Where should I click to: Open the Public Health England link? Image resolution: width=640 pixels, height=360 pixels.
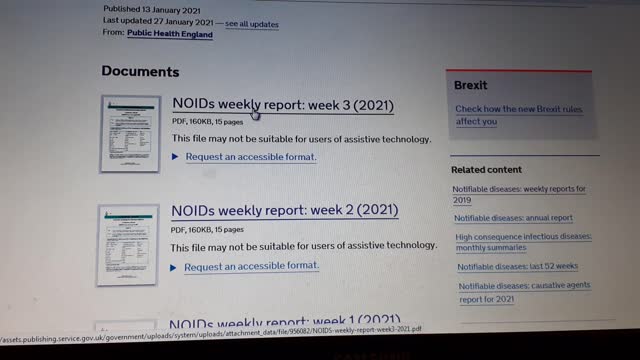point(170,34)
